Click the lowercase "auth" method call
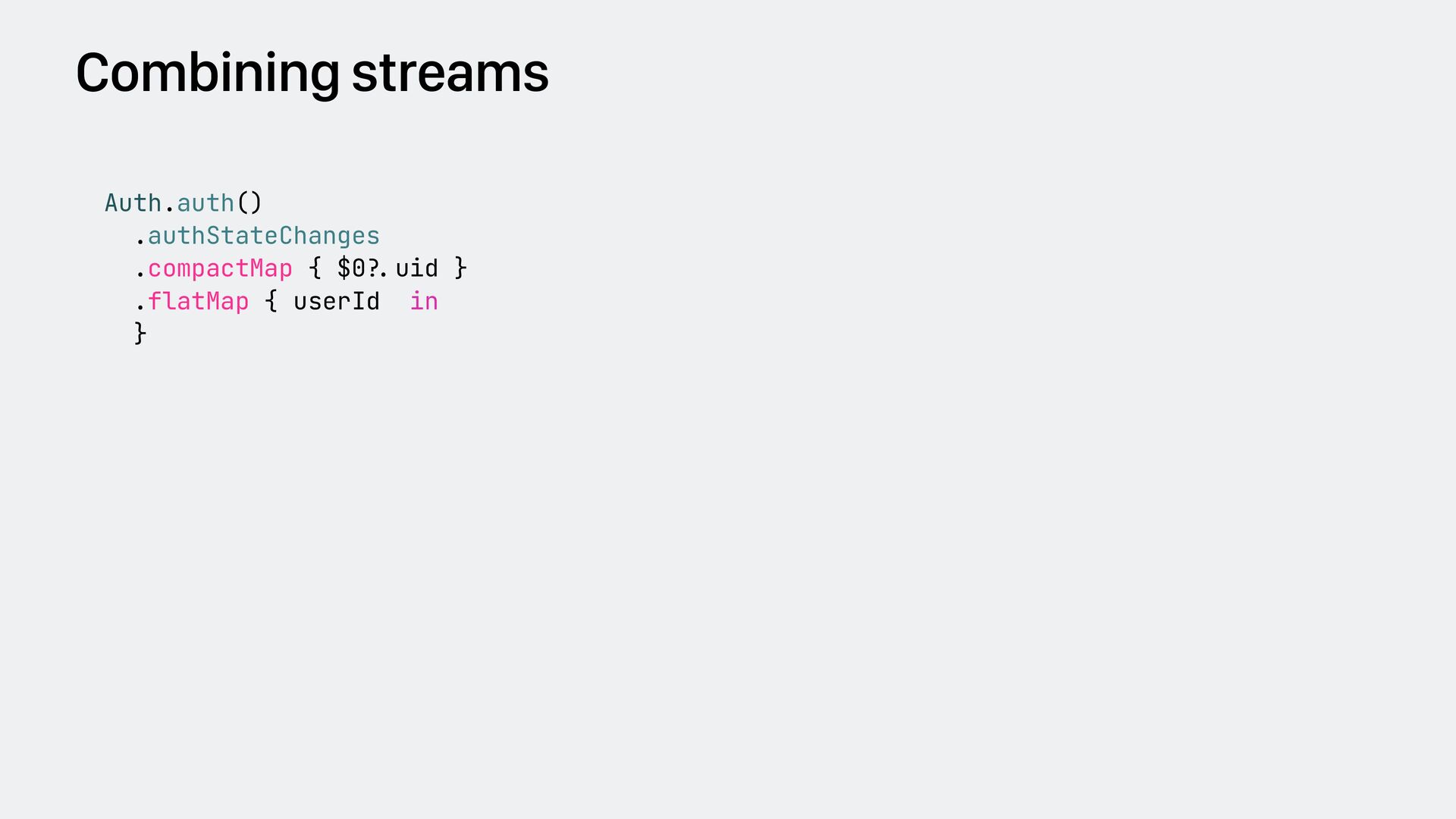This screenshot has width=1456, height=819. pyautogui.click(x=206, y=203)
